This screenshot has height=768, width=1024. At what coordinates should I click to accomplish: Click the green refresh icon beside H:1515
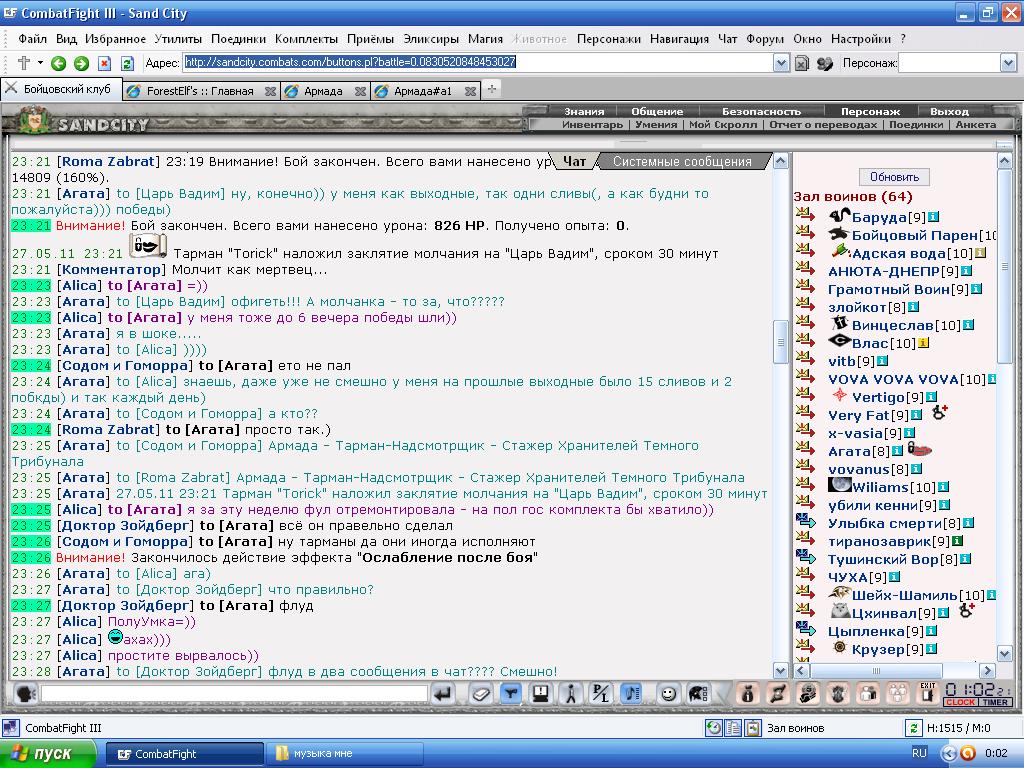pos(913,728)
